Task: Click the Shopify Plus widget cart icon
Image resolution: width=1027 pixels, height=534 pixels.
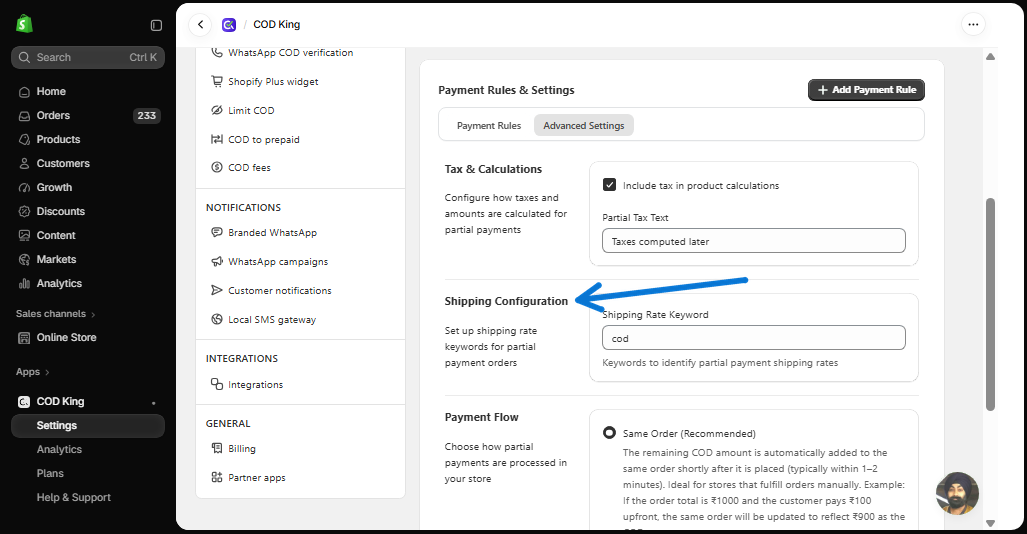Action: pyautogui.click(x=217, y=81)
